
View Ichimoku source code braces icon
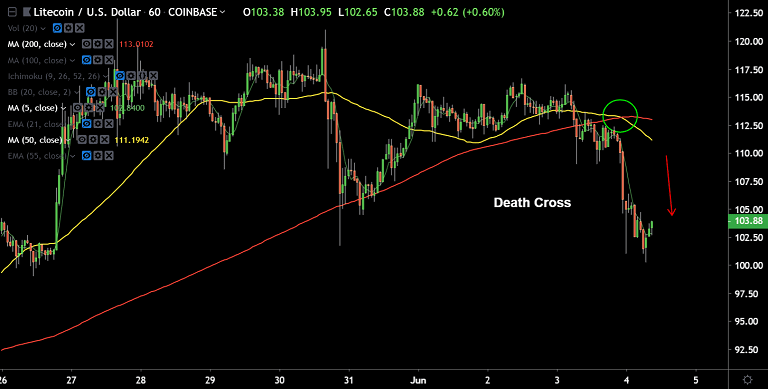[142, 76]
